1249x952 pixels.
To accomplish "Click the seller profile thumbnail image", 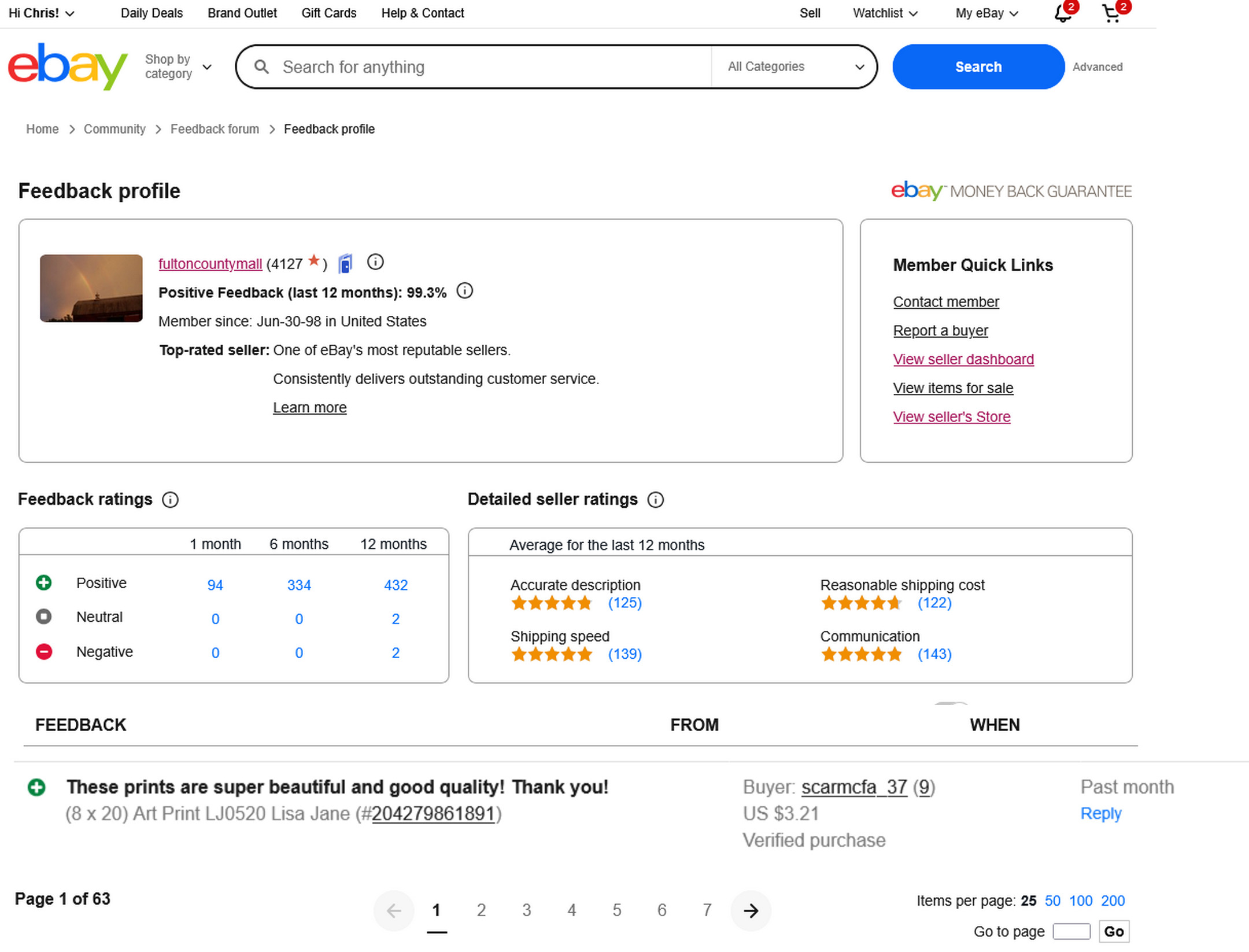I will point(91,288).
